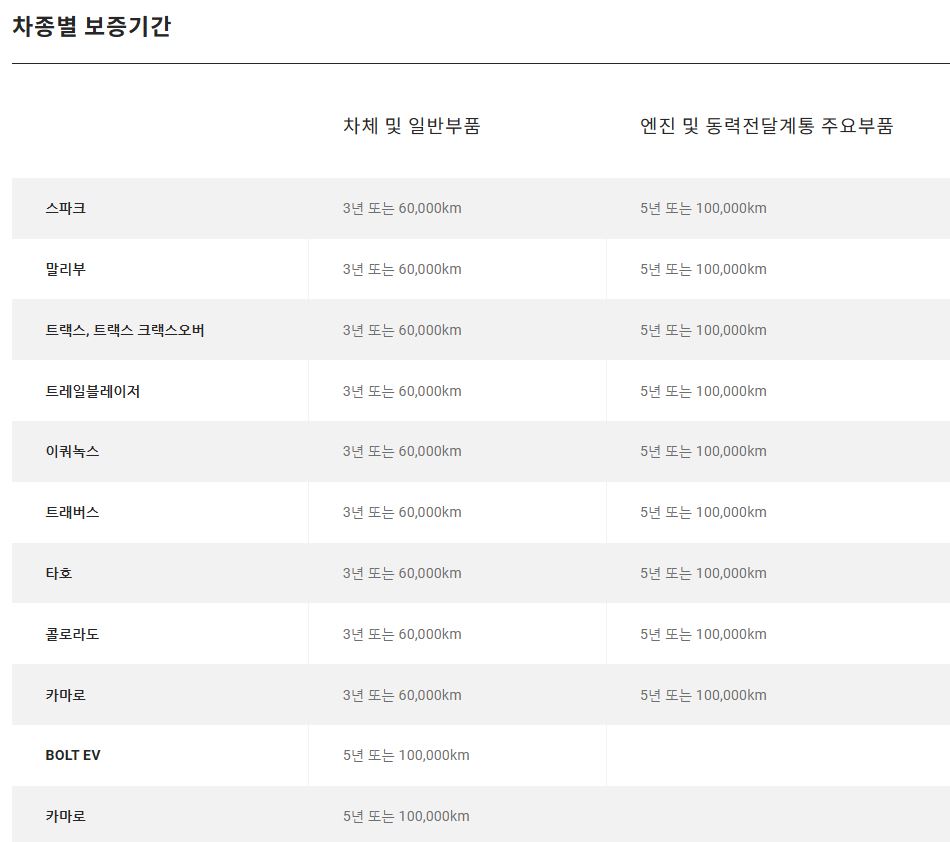Viewport: 950px width, 842px height.
Task: Click the BOLT EV row name
Action: tap(73, 755)
